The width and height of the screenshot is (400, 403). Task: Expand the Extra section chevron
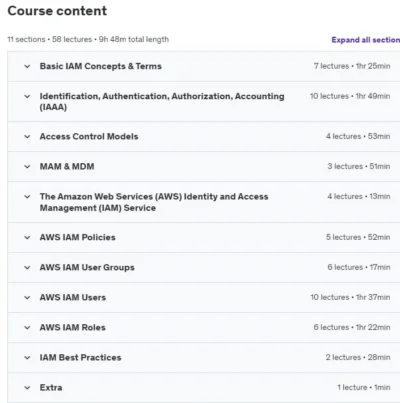coord(27,388)
